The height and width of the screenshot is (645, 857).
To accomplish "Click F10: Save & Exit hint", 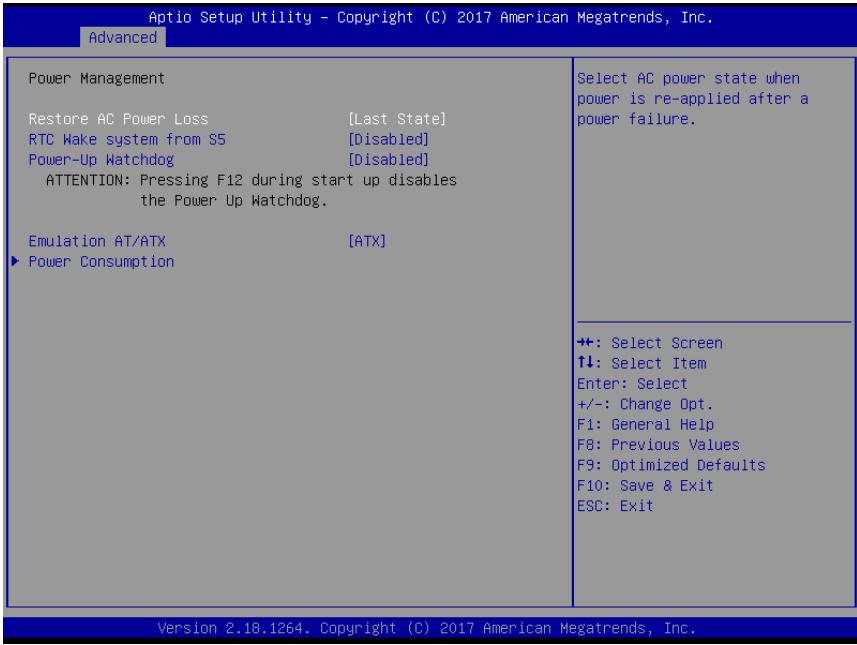I will pos(645,485).
